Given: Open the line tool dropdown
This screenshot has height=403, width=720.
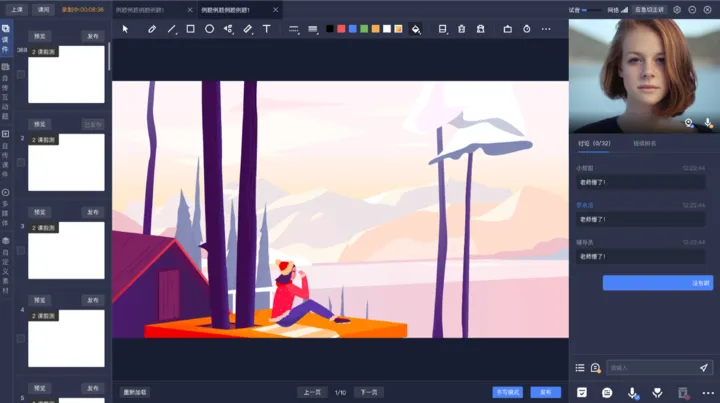Looking at the screenshot, I should [172, 29].
